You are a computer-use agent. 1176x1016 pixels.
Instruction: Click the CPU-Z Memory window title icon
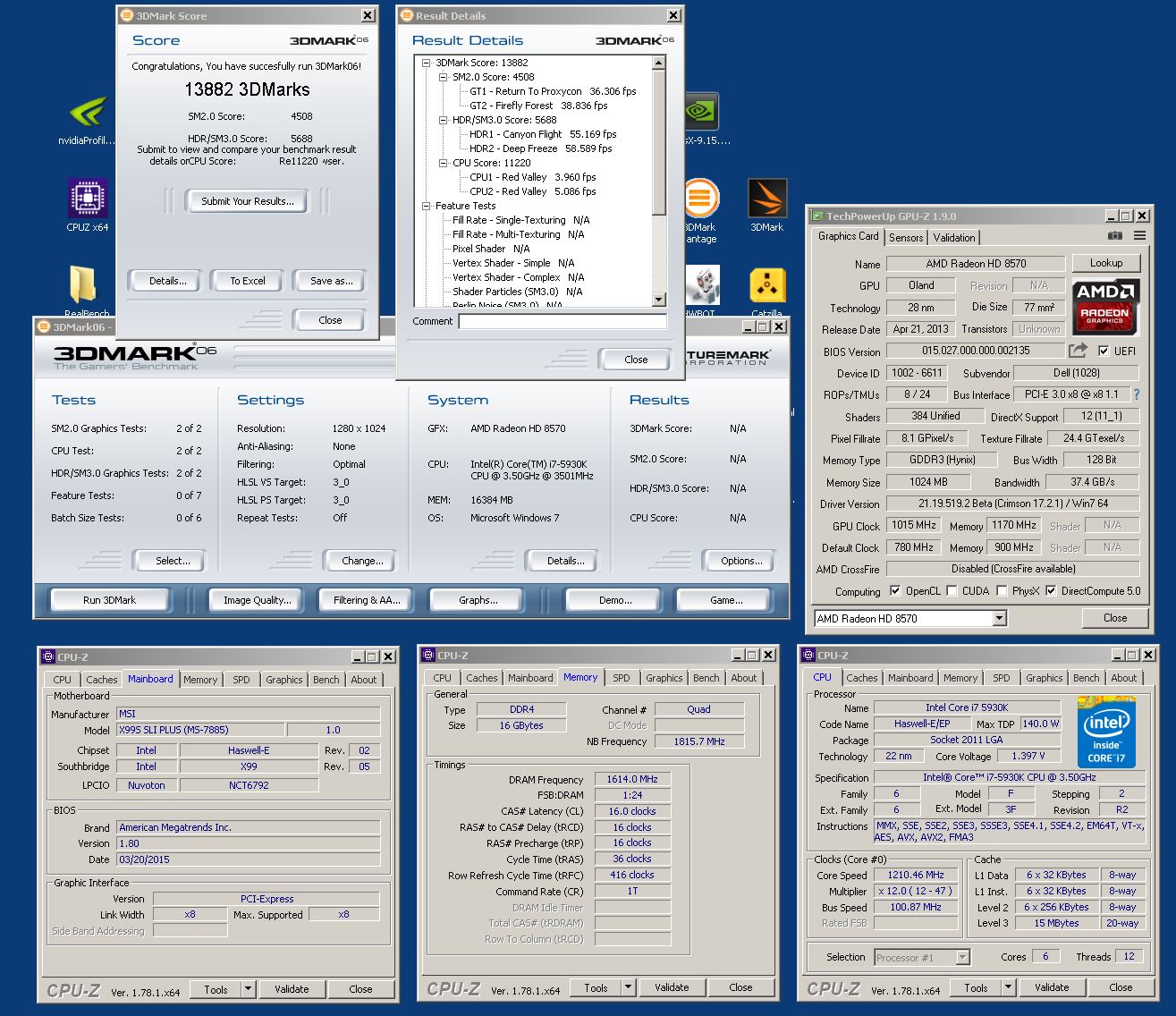click(x=428, y=656)
